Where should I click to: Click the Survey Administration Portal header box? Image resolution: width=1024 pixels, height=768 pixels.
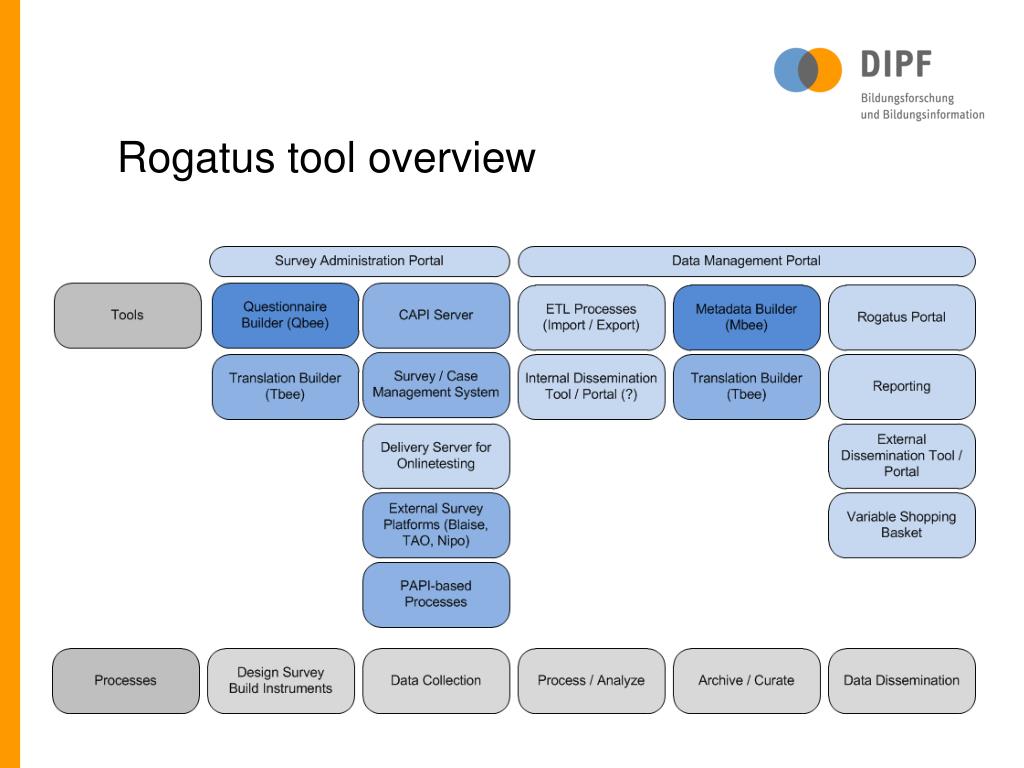click(x=359, y=261)
